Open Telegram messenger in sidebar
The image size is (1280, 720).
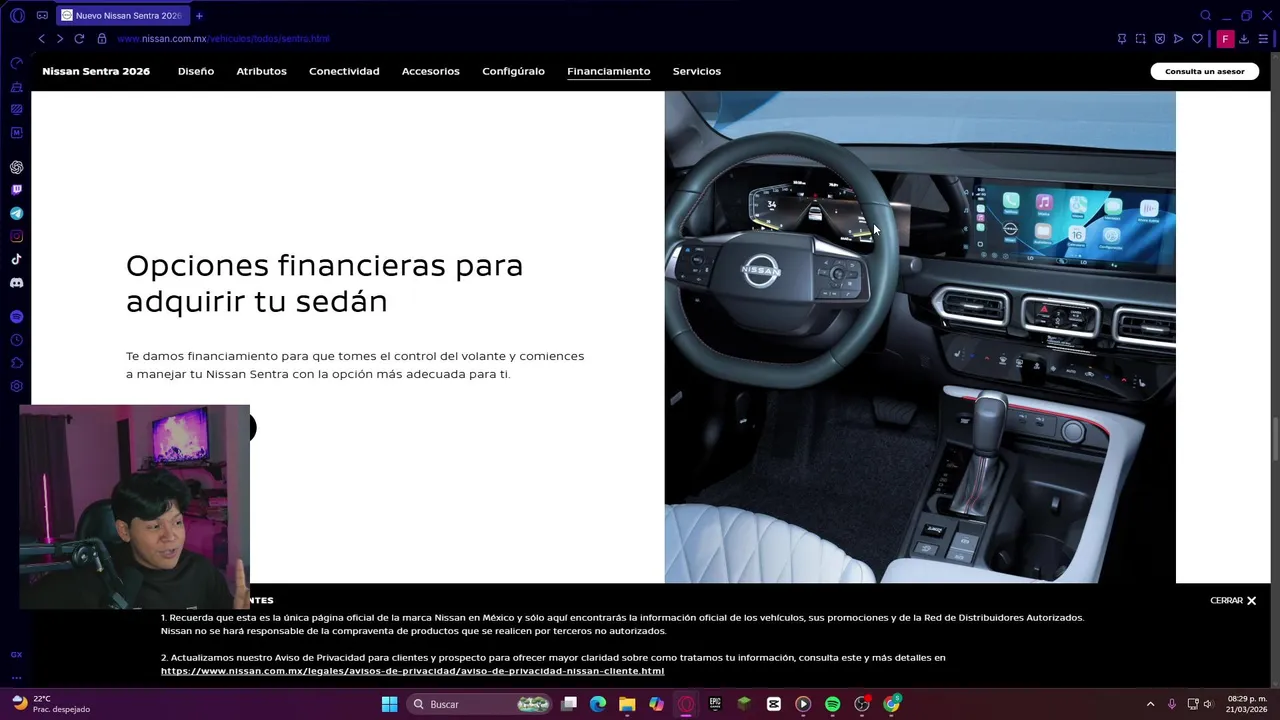click(x=17, y=213)
